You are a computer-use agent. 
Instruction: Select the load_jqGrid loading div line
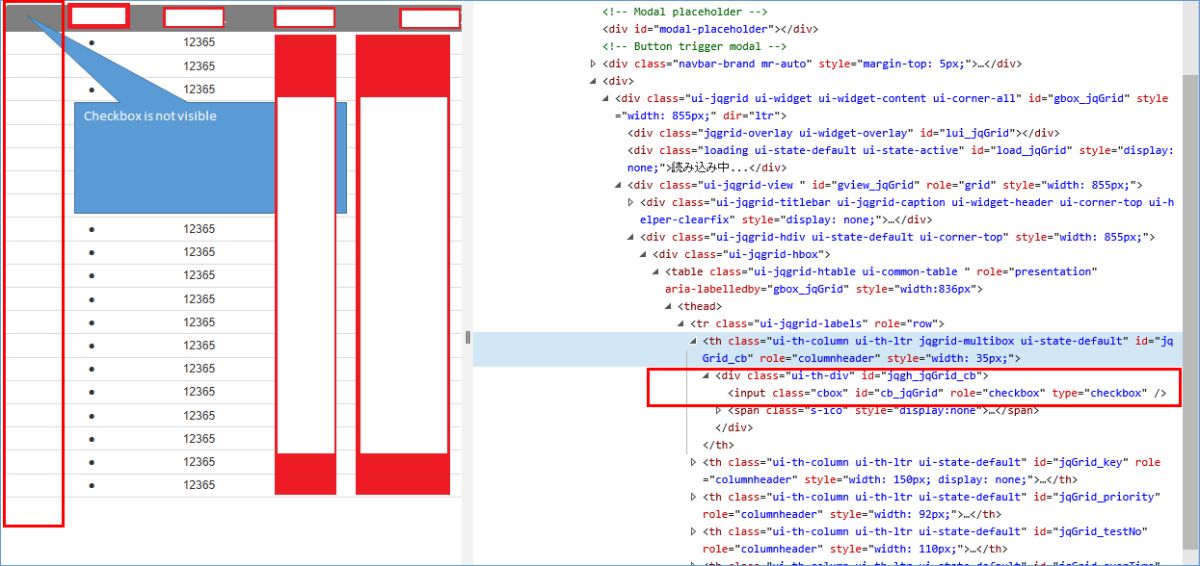(x=900, y=159)
